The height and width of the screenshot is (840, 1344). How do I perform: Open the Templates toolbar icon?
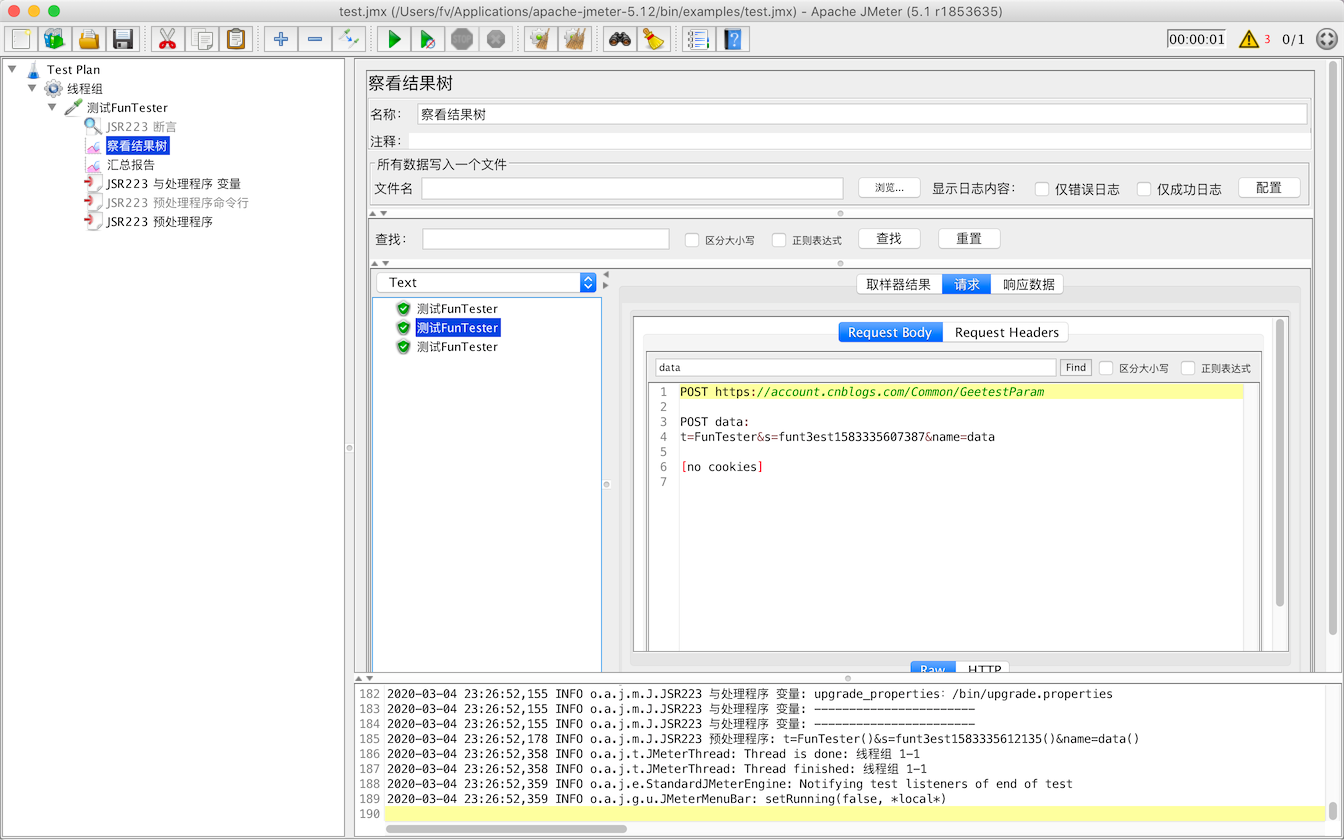point(55,39)
